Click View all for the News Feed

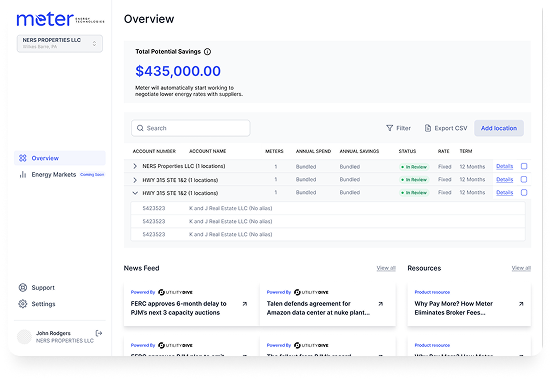point(386,268)
